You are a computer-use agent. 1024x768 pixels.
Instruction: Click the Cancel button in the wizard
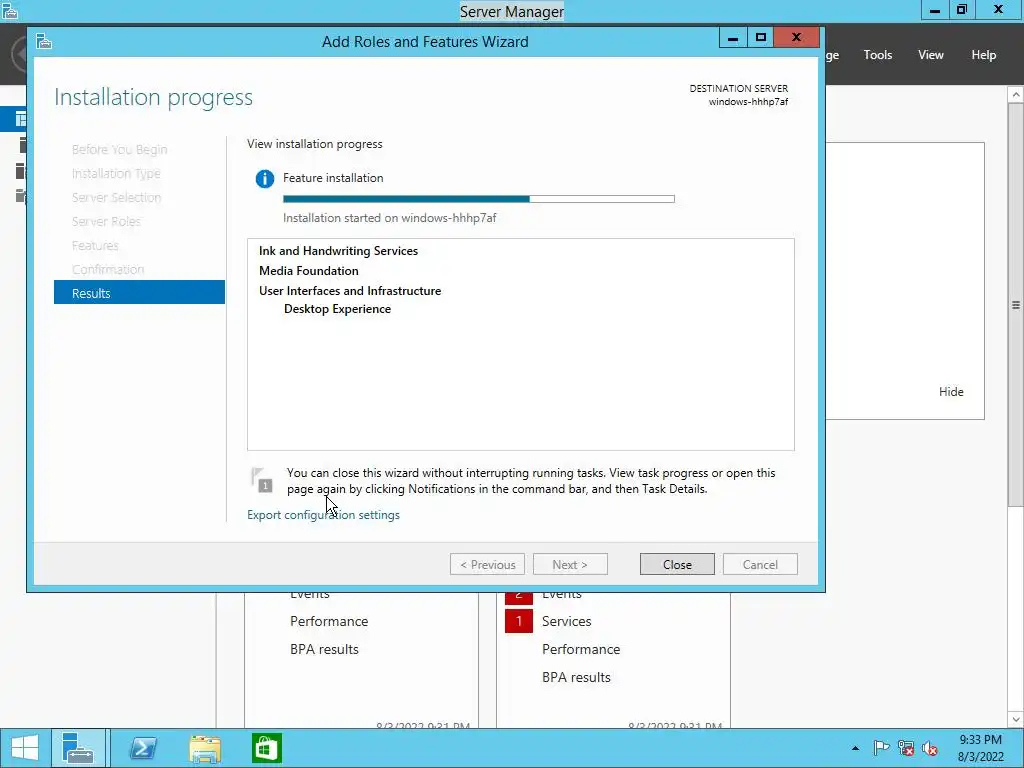(x=760, y=564)
